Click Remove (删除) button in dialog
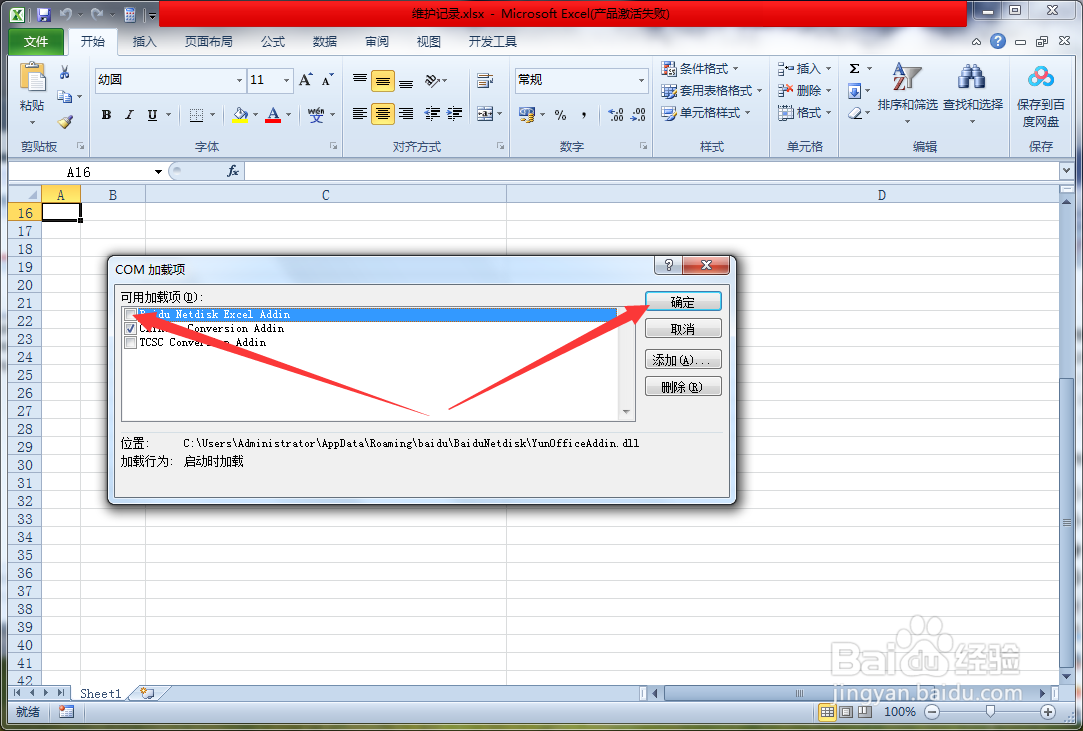Image resolution: width=1083 pixels, height=731 pixels. pos(683,387)
